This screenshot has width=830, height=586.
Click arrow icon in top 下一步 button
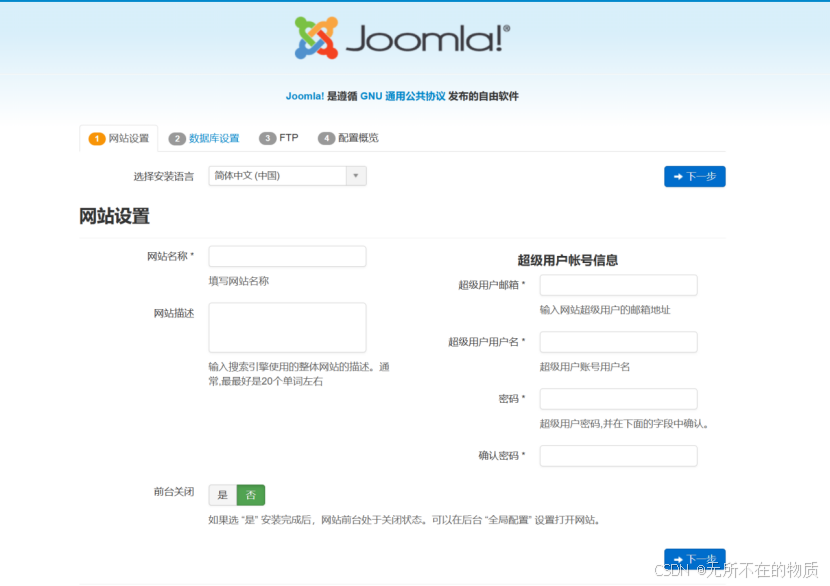tap(678, 176)
